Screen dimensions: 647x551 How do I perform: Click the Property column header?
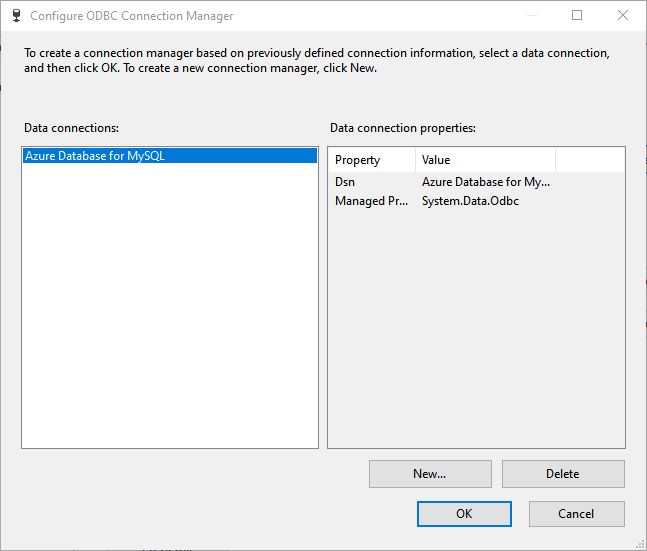370,160
